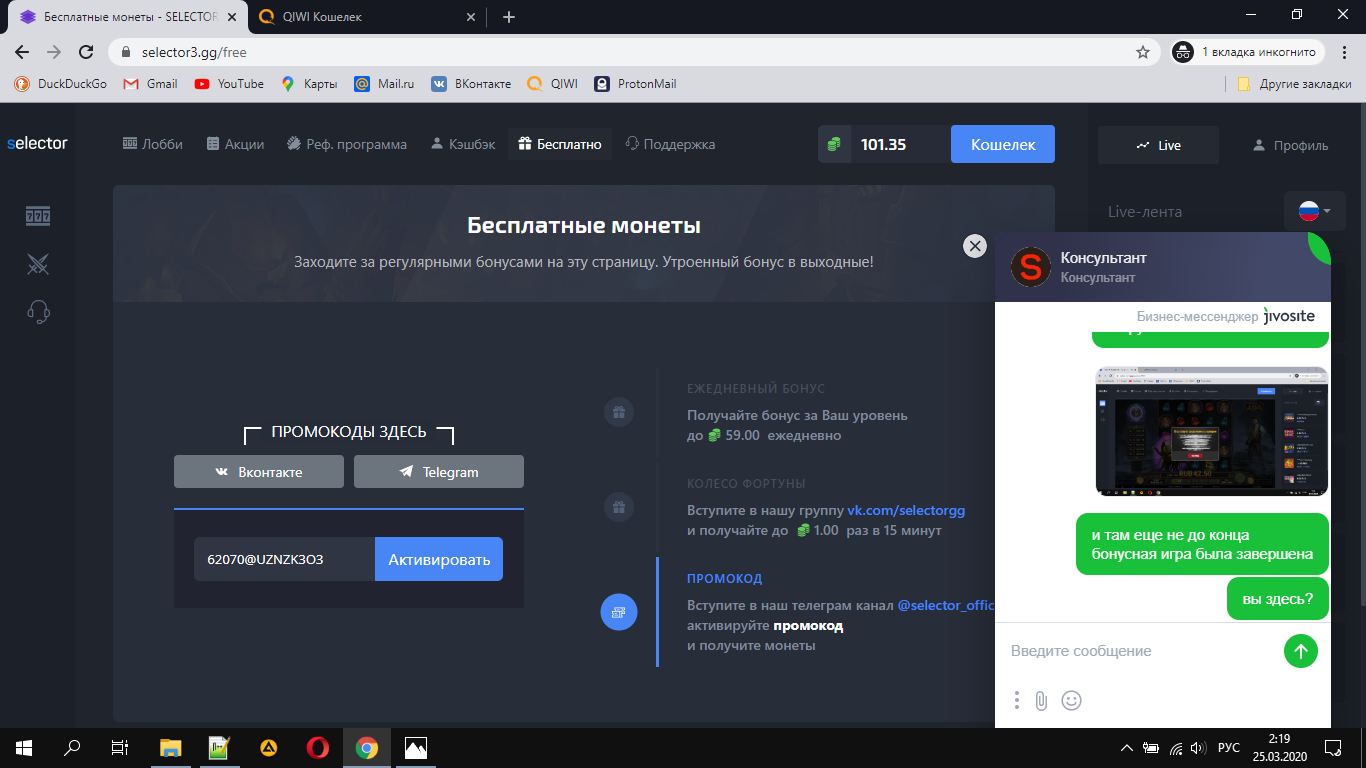
Task: Open the Акции menu item
Action: pos(235,144)
